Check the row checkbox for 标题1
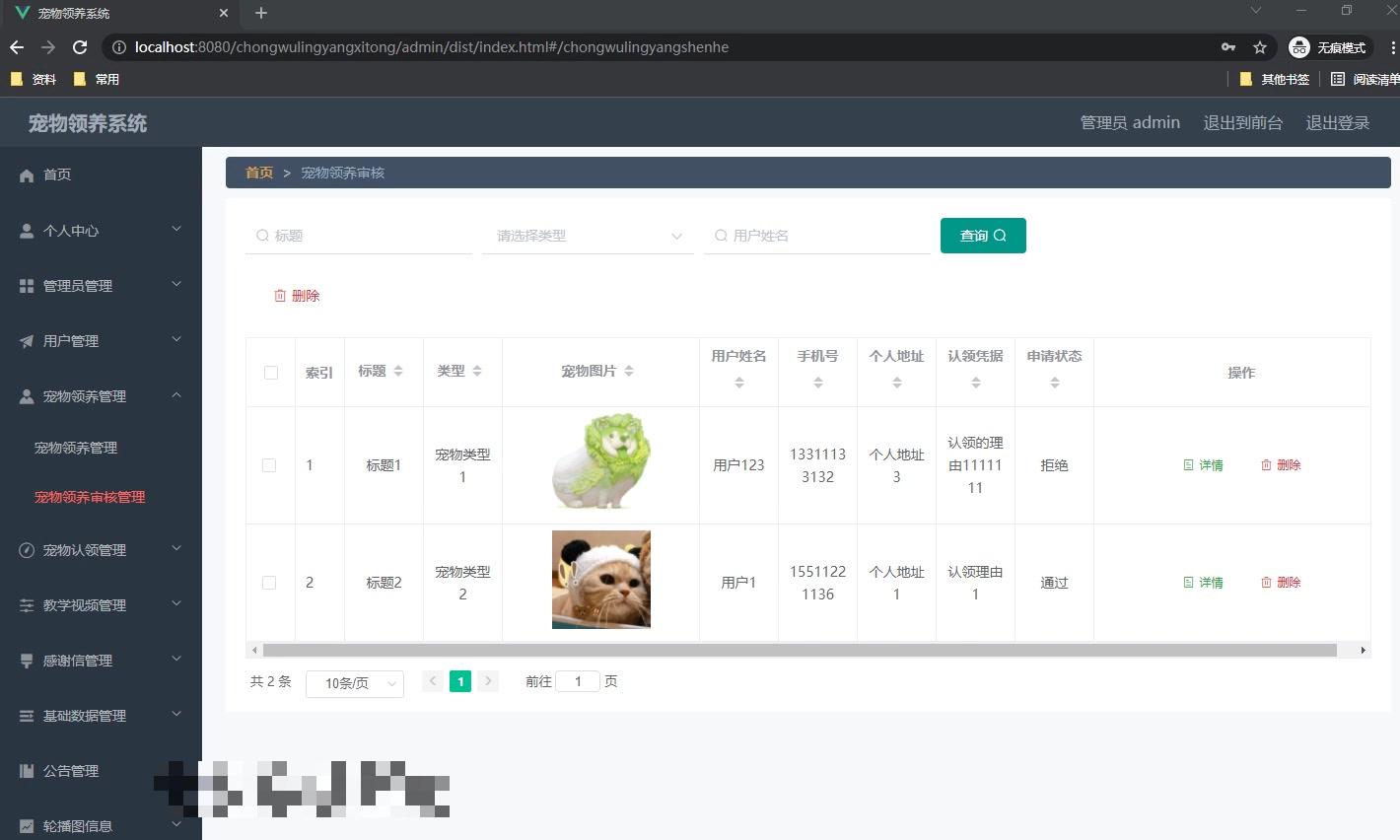This screenshot has width=1400, height=840. click(269, 465)
